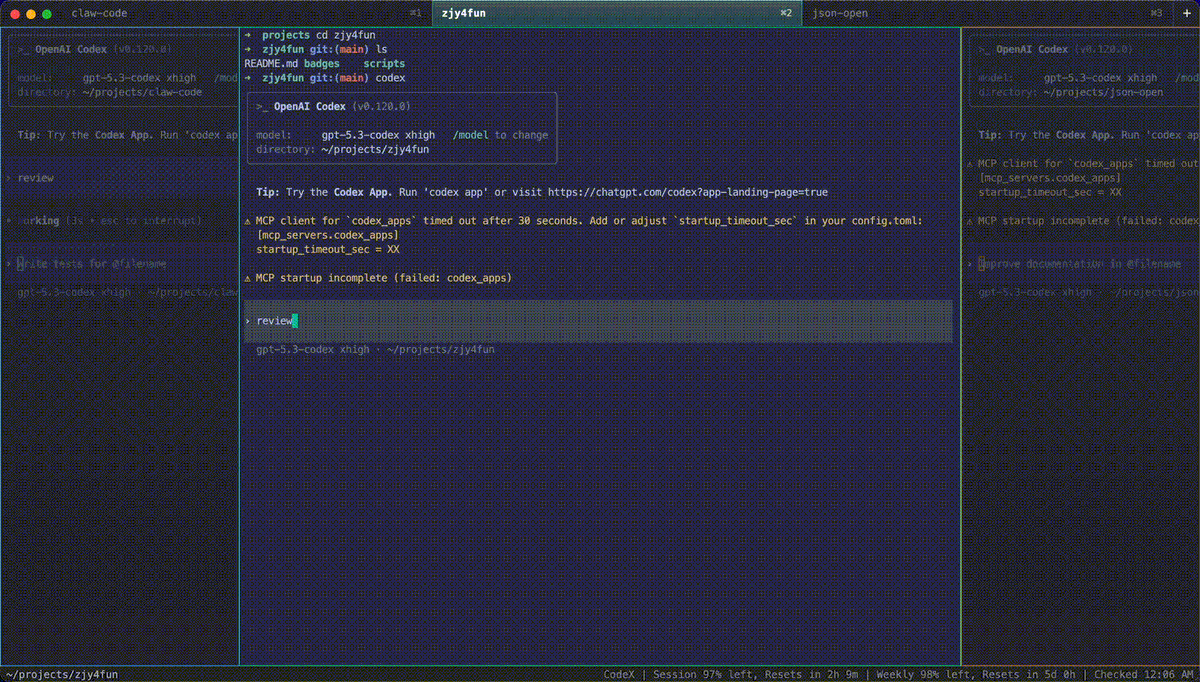Click the warning icon beside MCP client message in json-open pane
The height and width of the screenshot is (682, 1200).
970,163
